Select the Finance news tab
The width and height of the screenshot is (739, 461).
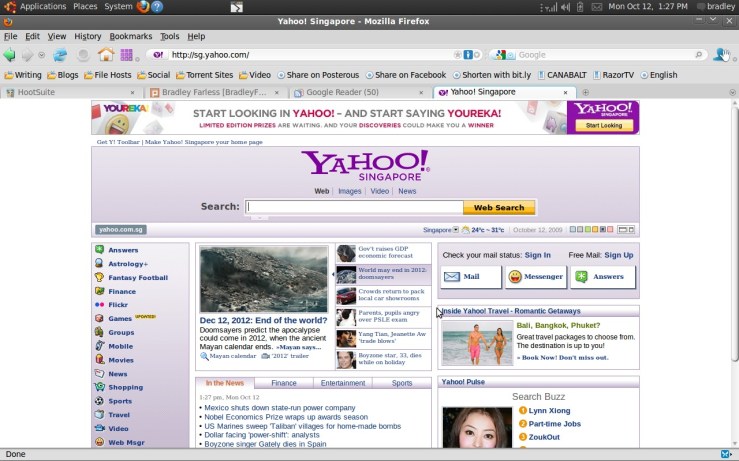click(284, 383)
